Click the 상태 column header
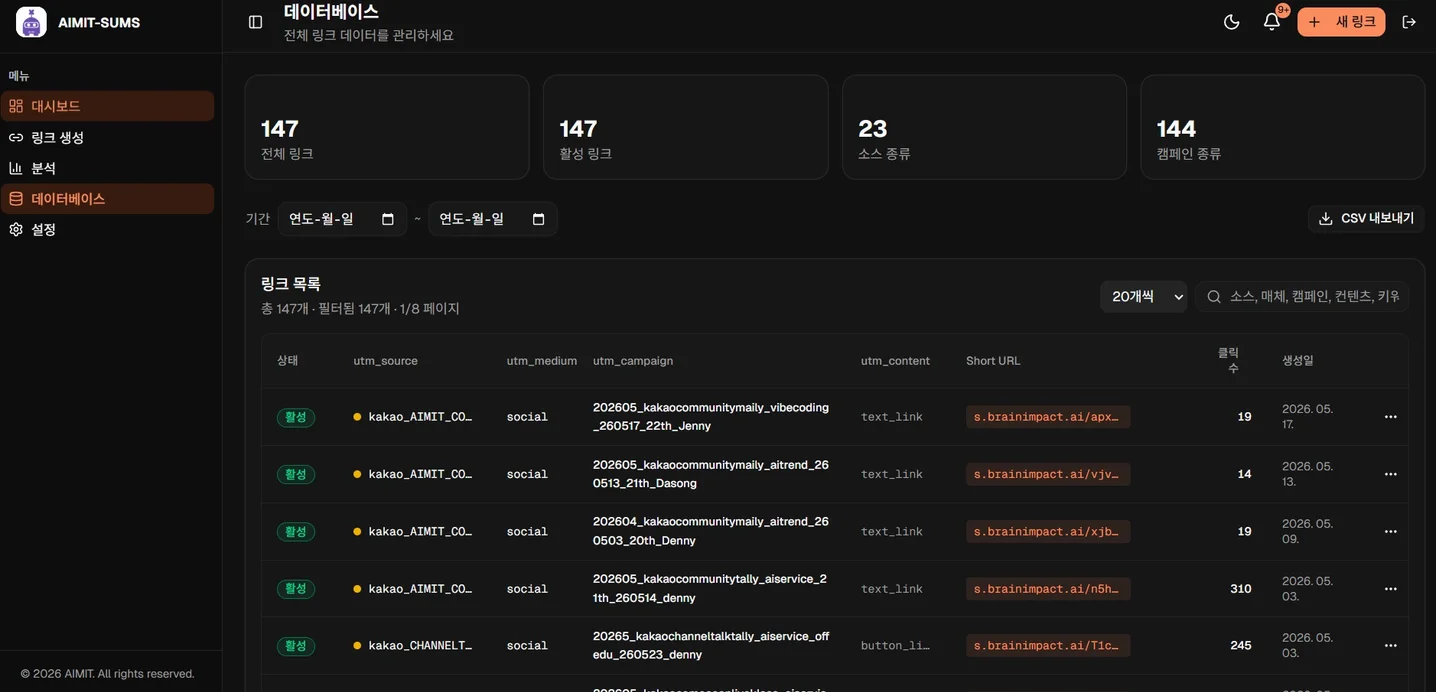 (x=287, y=361)
